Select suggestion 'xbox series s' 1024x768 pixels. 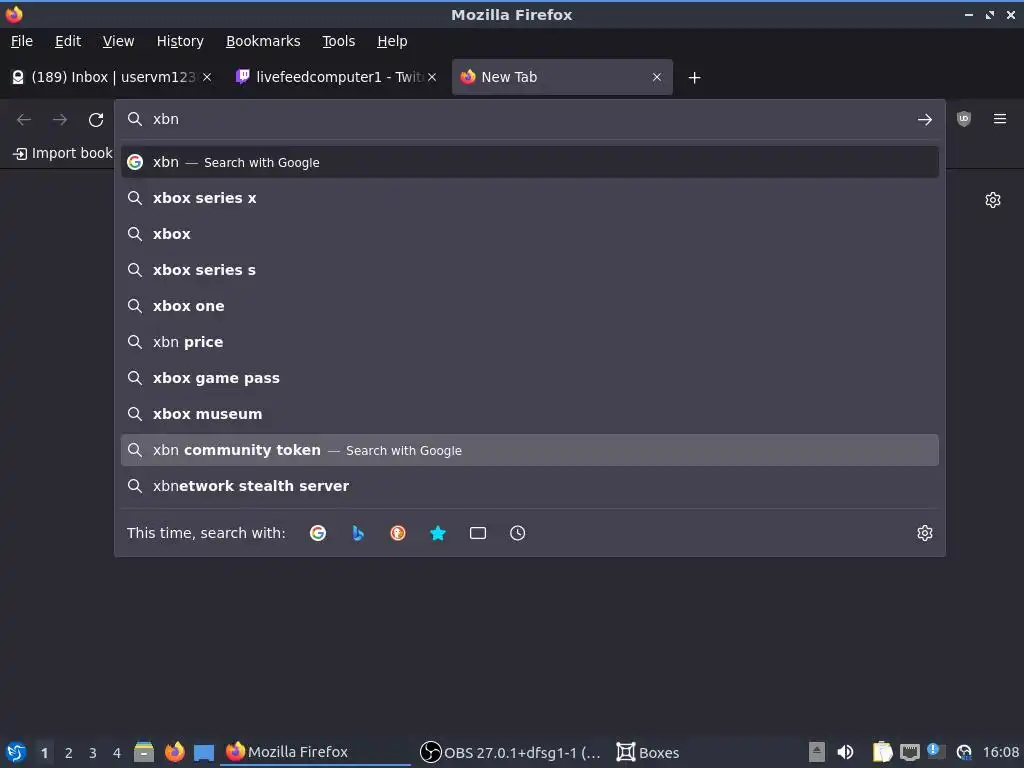pos(530,270)
